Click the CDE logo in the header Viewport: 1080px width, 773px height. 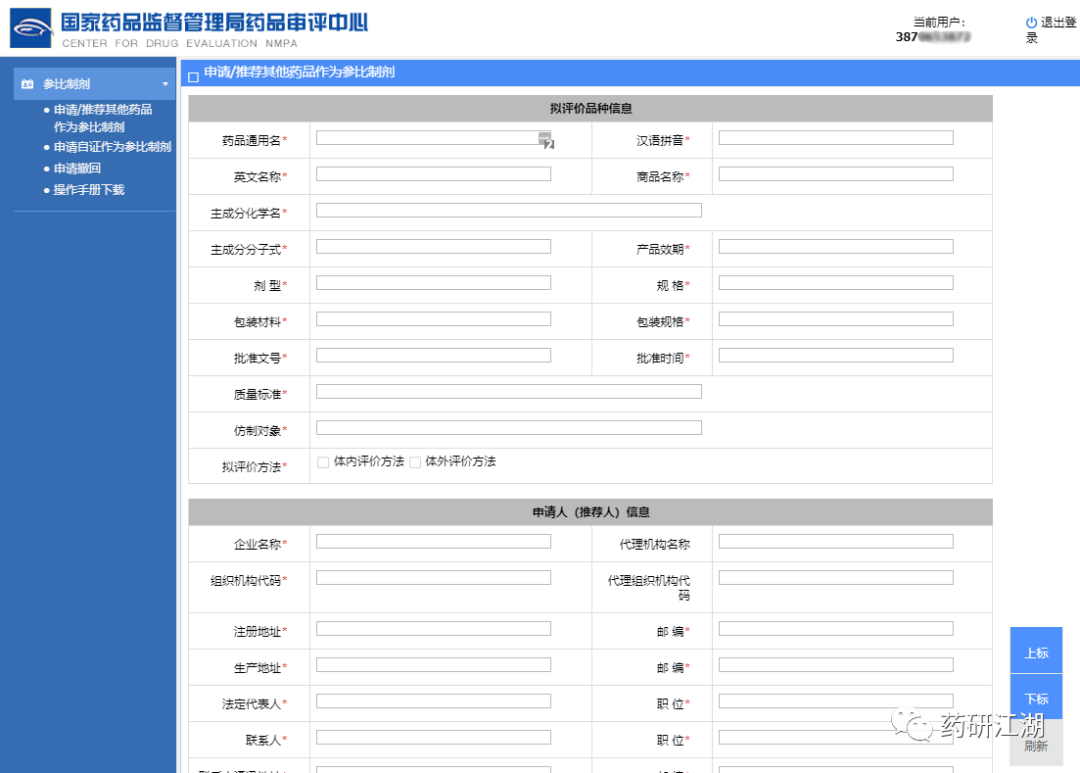pos(32,29)
